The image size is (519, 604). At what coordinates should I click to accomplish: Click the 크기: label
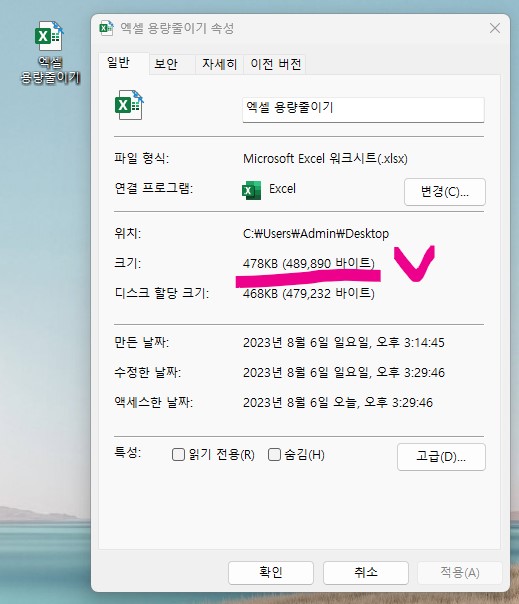[128, 263]
